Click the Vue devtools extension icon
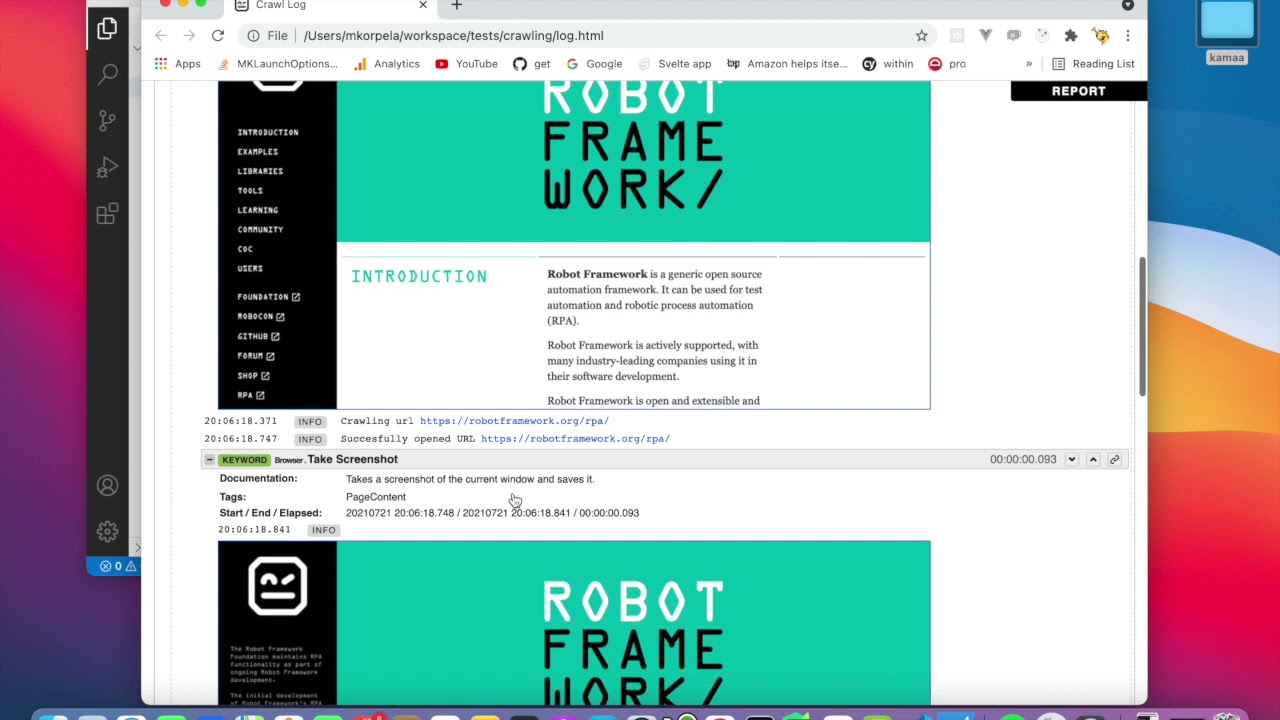This screenshot has height=720, width=1280. (985, 35)
